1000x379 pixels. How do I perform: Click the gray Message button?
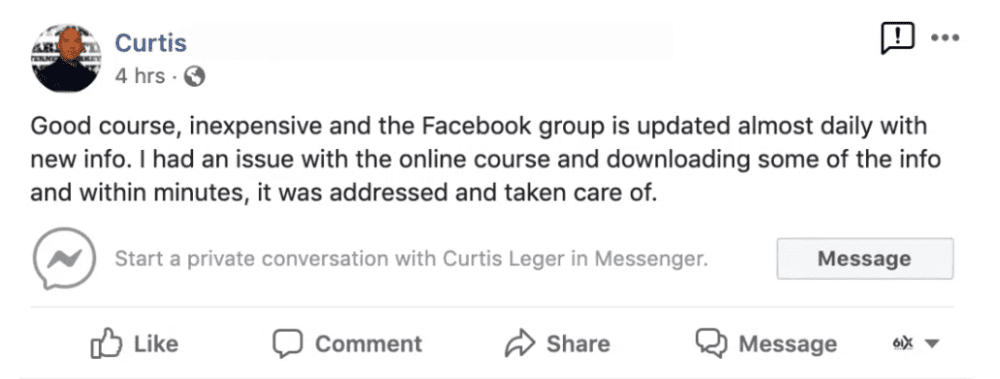click(x=865, y=258)
